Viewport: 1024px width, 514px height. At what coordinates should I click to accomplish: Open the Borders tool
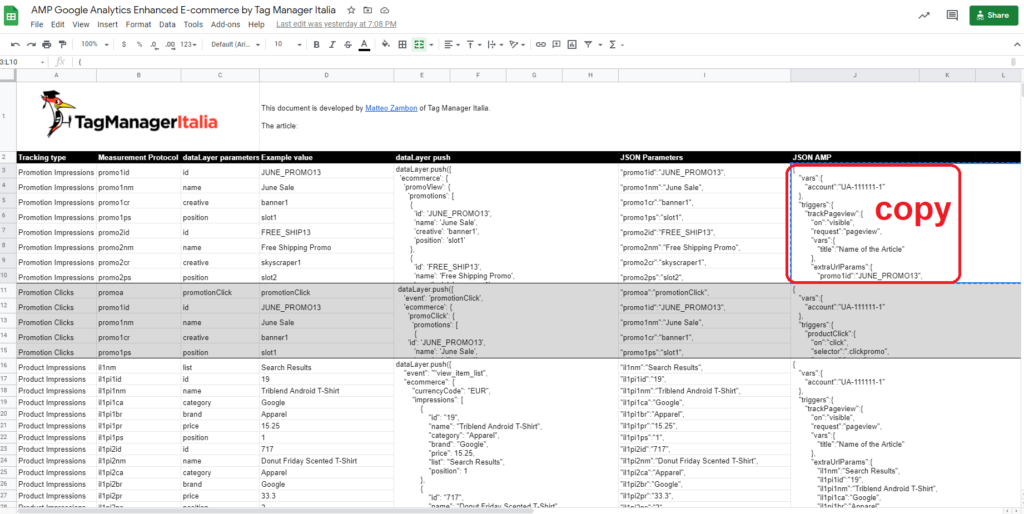click(402, 44)
